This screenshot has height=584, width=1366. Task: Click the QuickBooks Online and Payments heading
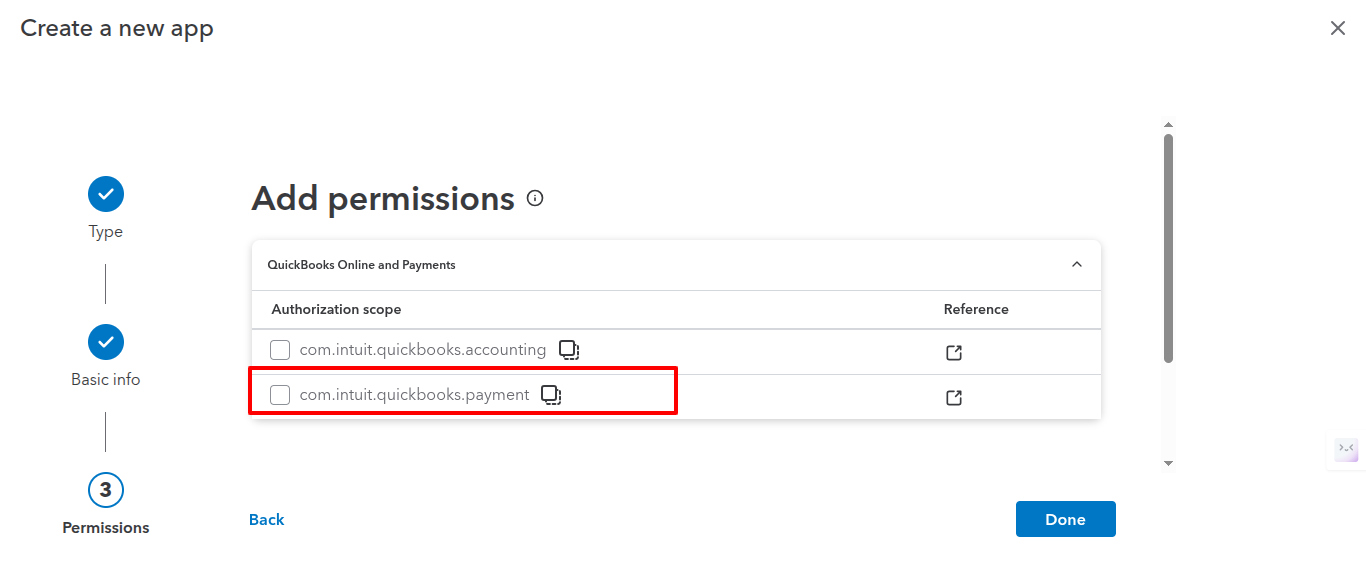(x=361, y=265)
